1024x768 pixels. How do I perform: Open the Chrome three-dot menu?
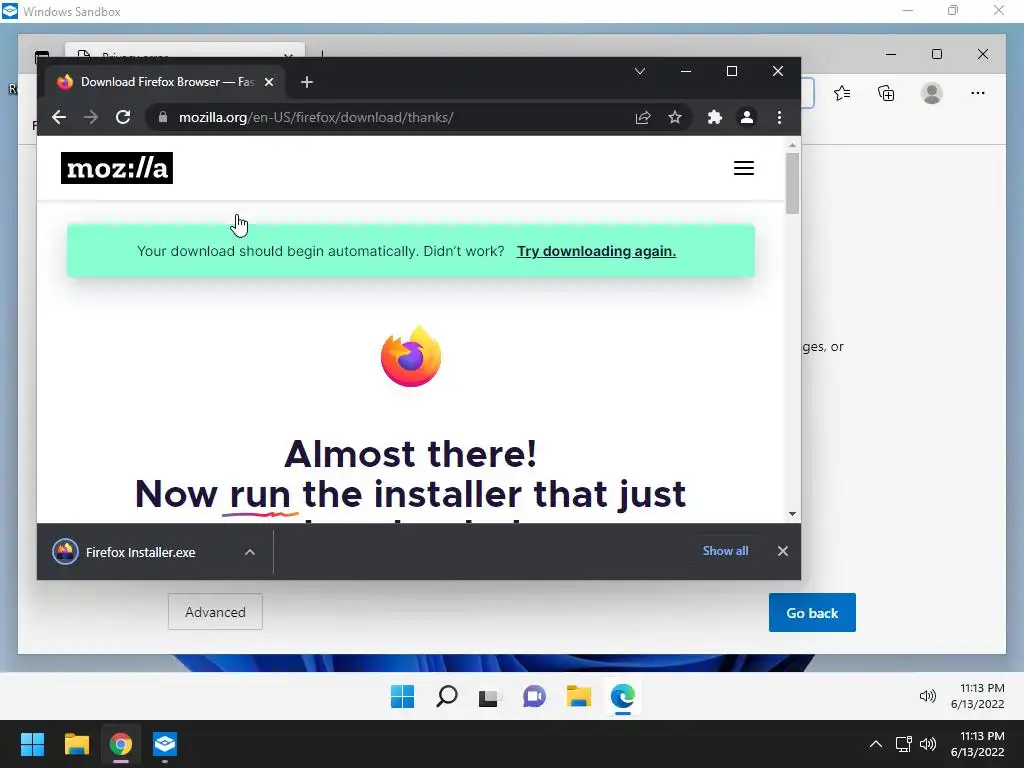point(779,118)
